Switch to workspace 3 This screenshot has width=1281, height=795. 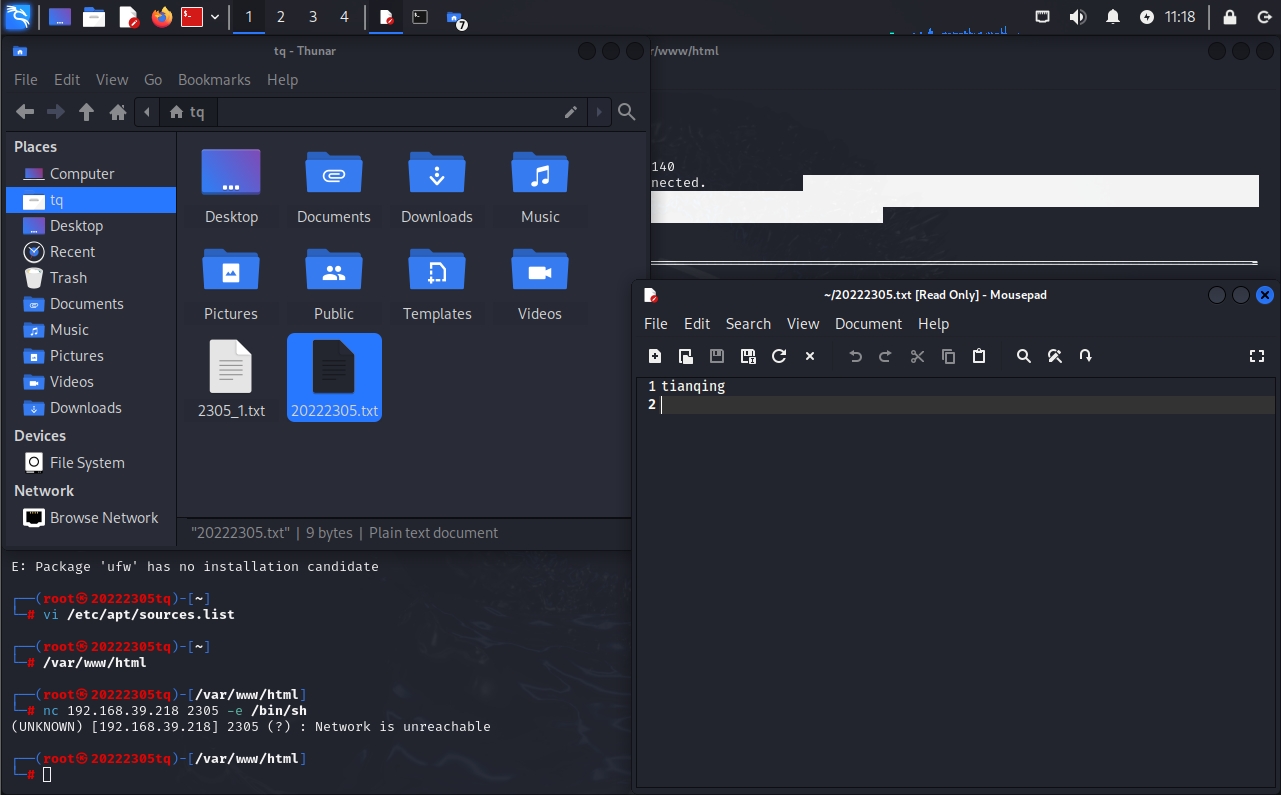(x=313, y=17)
